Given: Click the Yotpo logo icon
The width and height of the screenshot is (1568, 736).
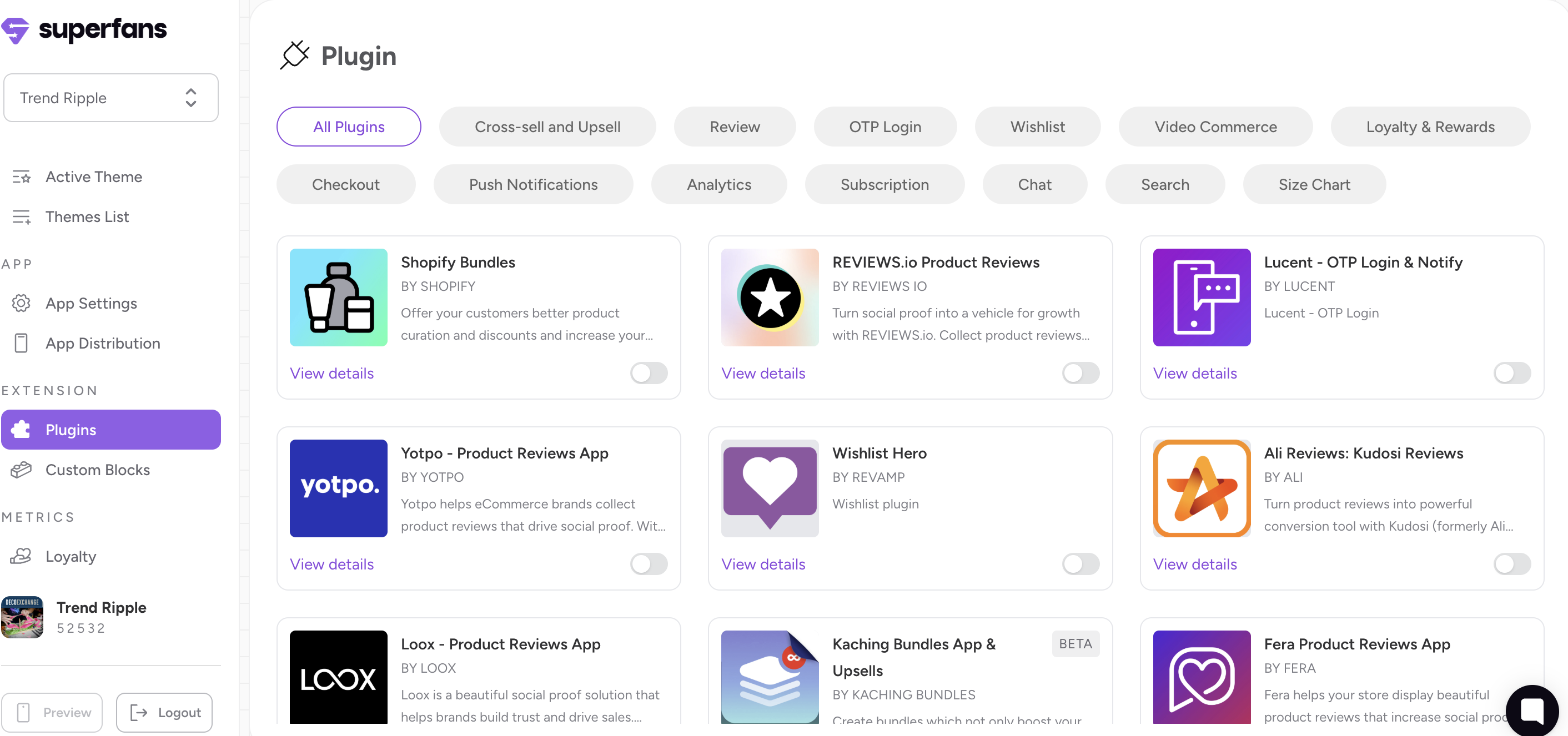Looking at the screenshot, I should [339, 488].
